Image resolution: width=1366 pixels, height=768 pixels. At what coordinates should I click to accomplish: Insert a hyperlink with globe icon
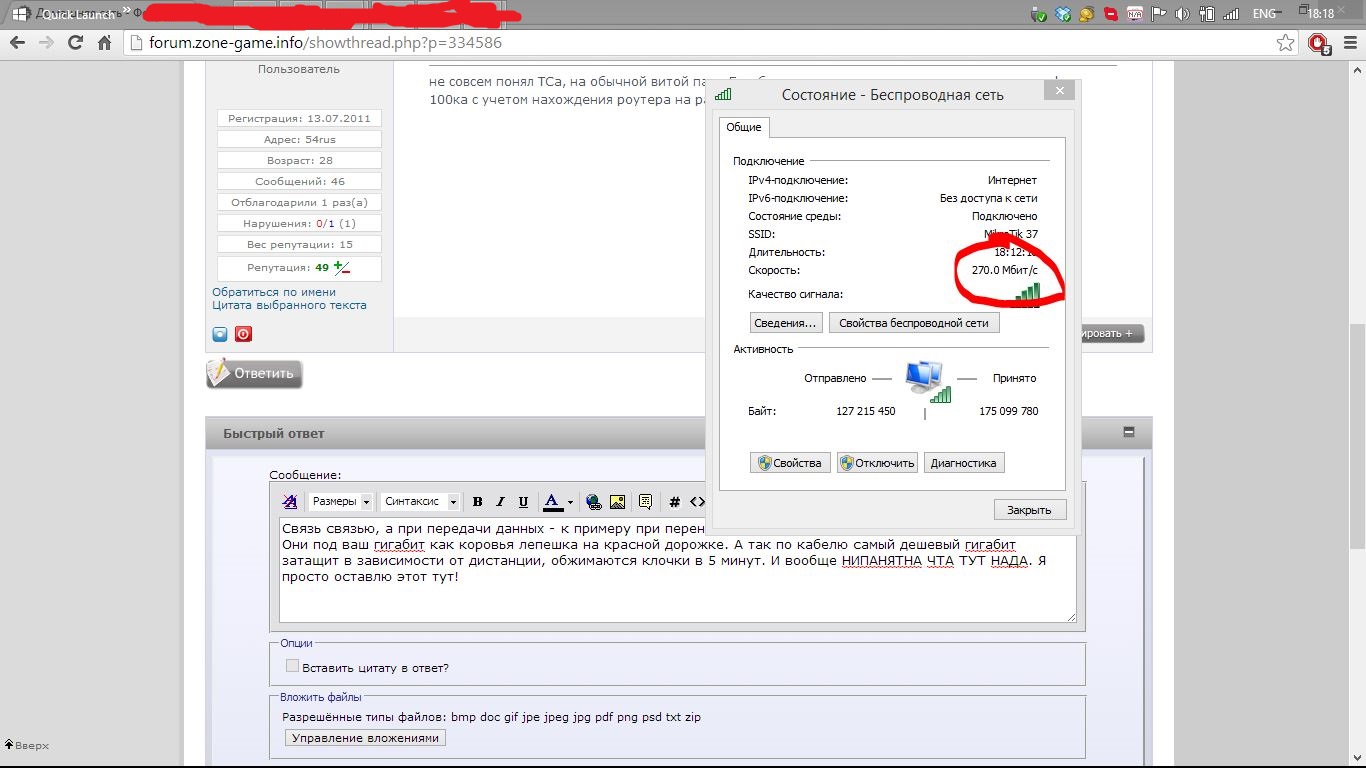594,502
